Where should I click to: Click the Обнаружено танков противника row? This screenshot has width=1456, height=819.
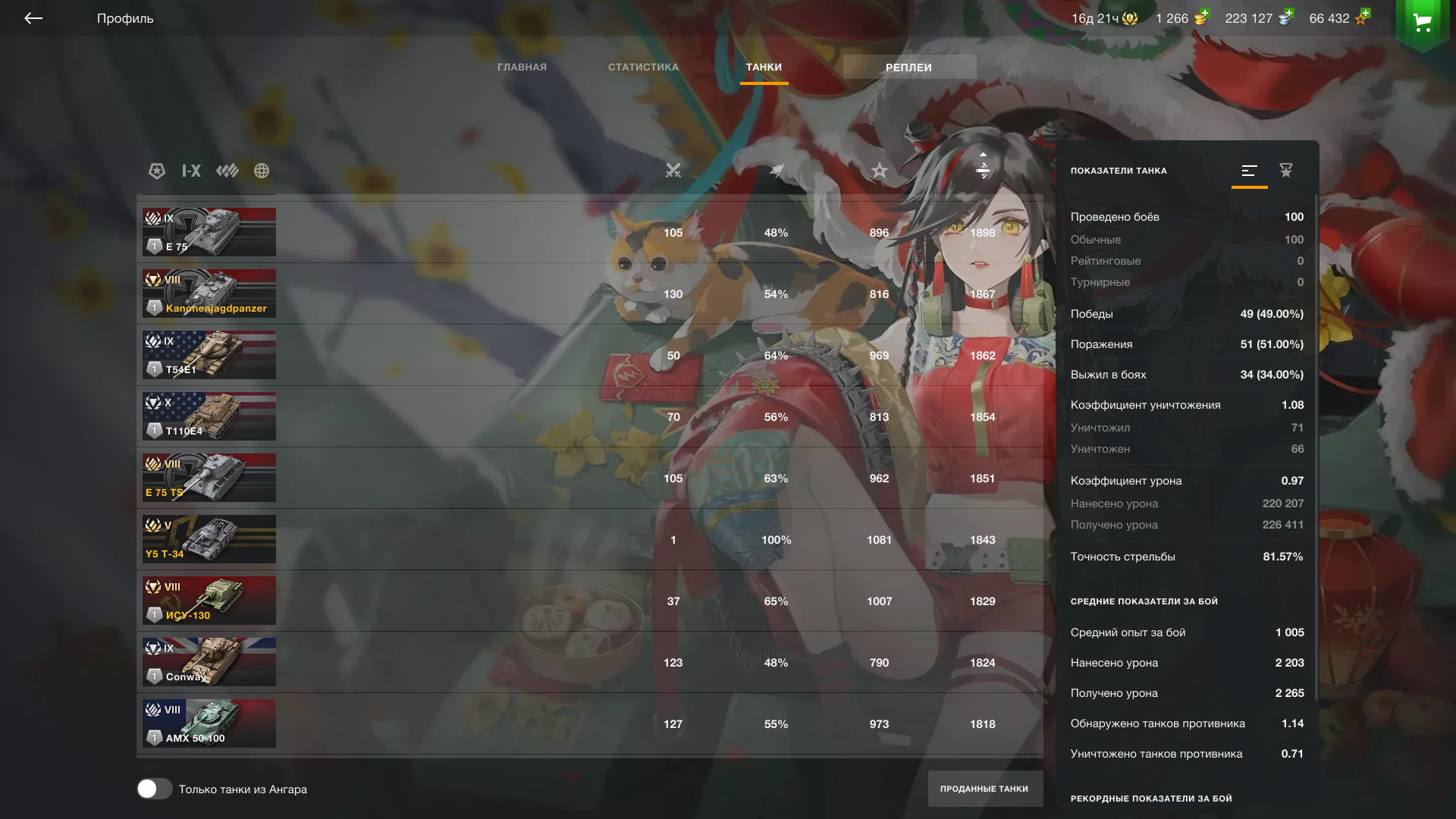1187,723
